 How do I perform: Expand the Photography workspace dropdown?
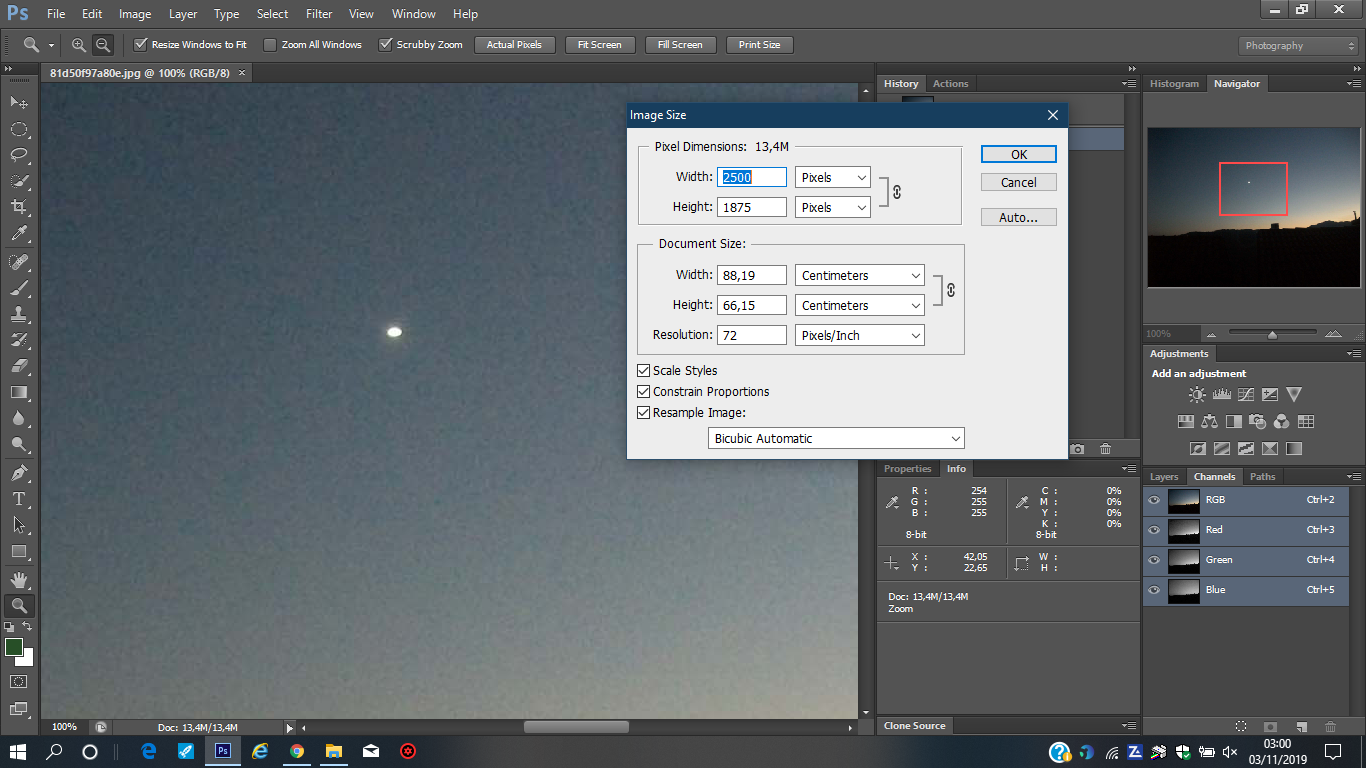1298,46
